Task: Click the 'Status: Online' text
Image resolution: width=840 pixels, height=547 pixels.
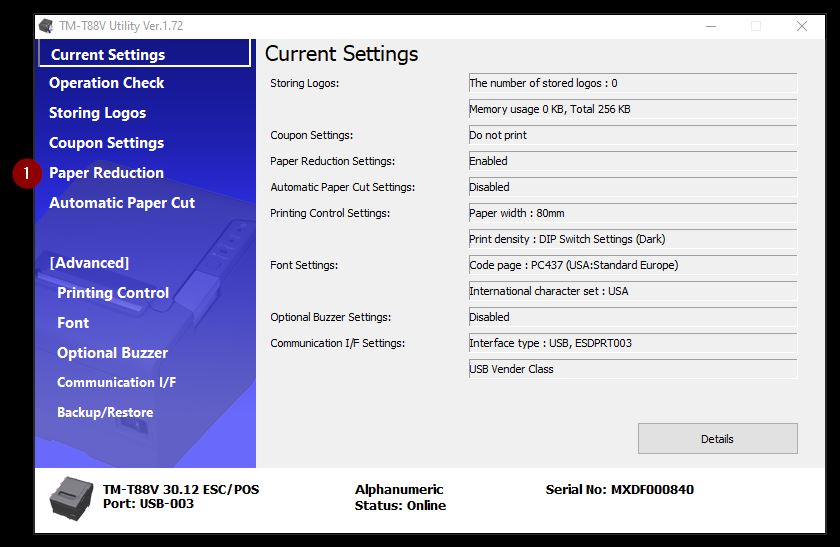Action: tap(400, 506)
